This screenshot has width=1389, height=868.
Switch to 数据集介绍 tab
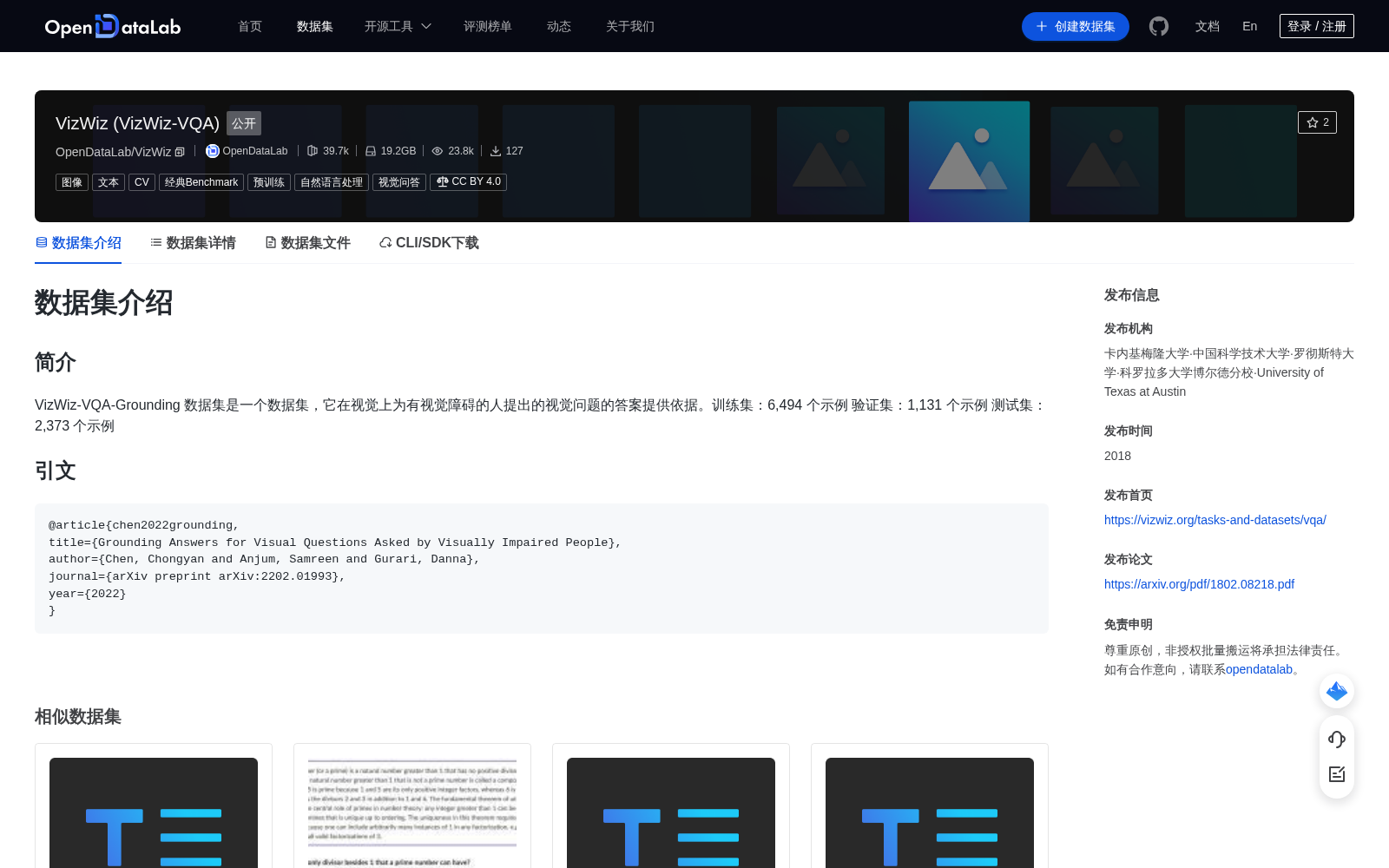(78, 243)
